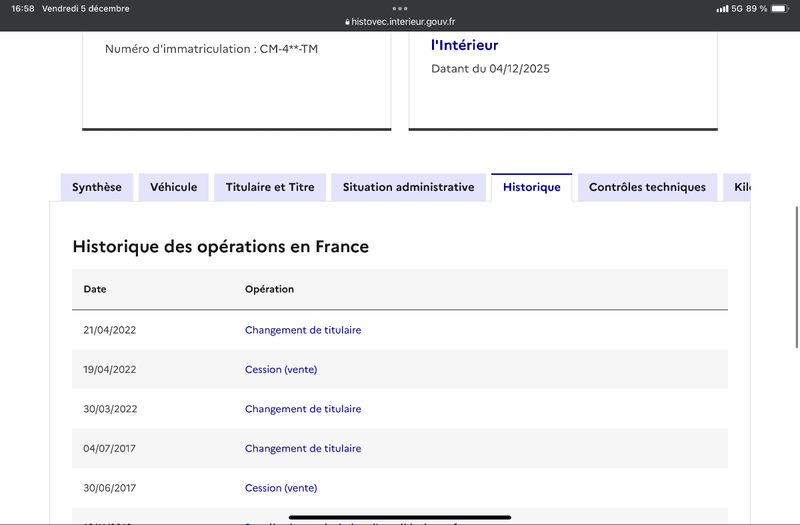800x525 pixels.
Task: Tap the Opération column header
Action: point(269,289)
